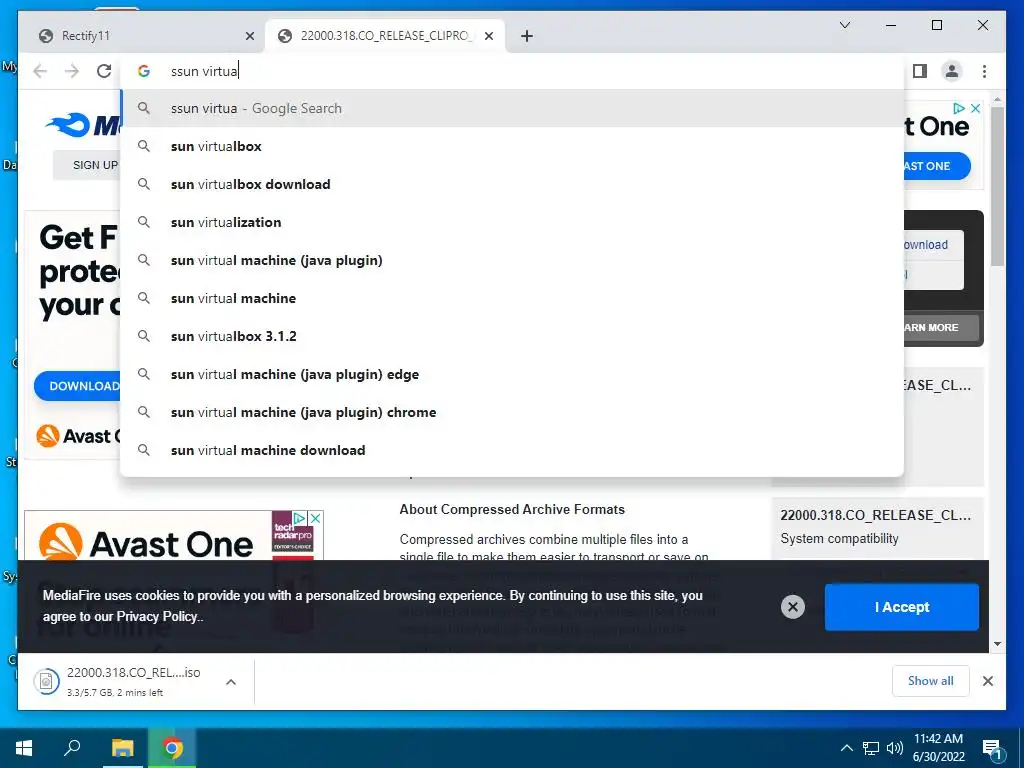Open the tab search chevron

click(x=844, y=25)
